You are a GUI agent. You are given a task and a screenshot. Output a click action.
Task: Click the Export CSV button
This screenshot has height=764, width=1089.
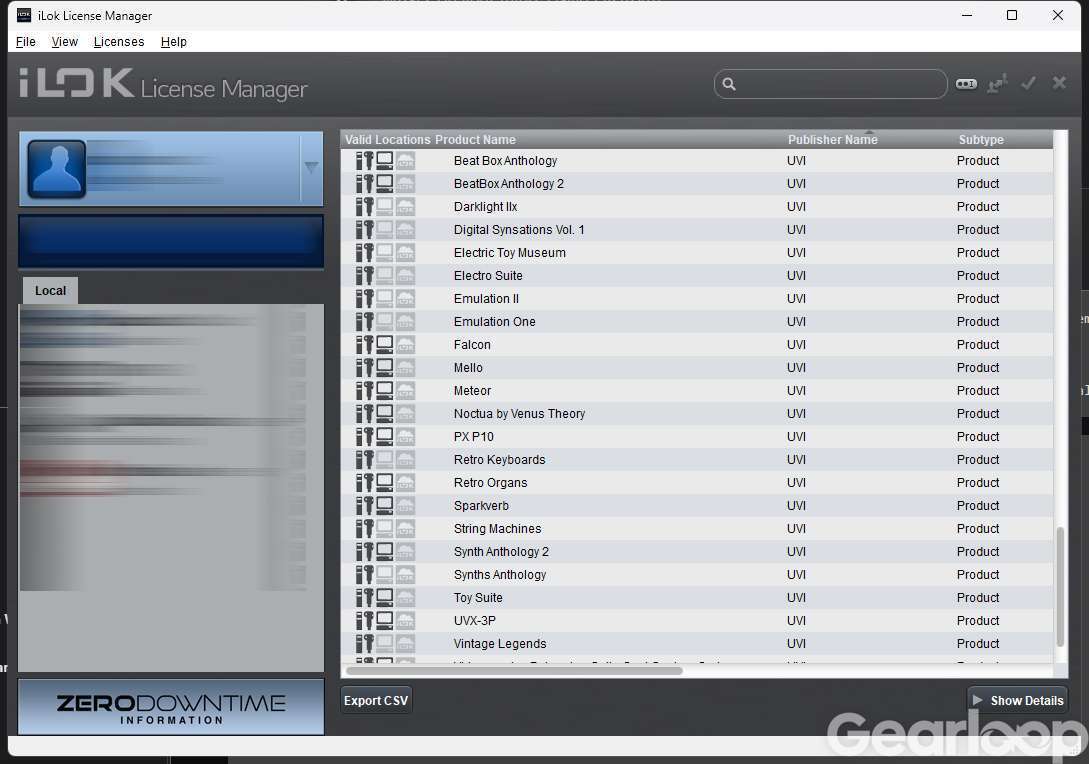[376, 700]
